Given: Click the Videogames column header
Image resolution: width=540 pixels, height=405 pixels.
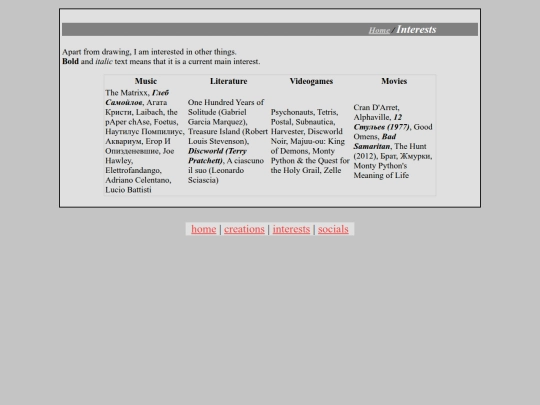Looking at the screenshot, I should (311, 81).
